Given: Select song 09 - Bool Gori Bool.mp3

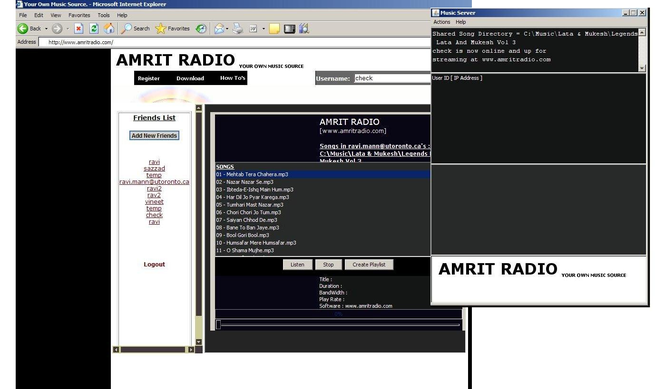Looking at the screenshot, I should tap(322, 235).
